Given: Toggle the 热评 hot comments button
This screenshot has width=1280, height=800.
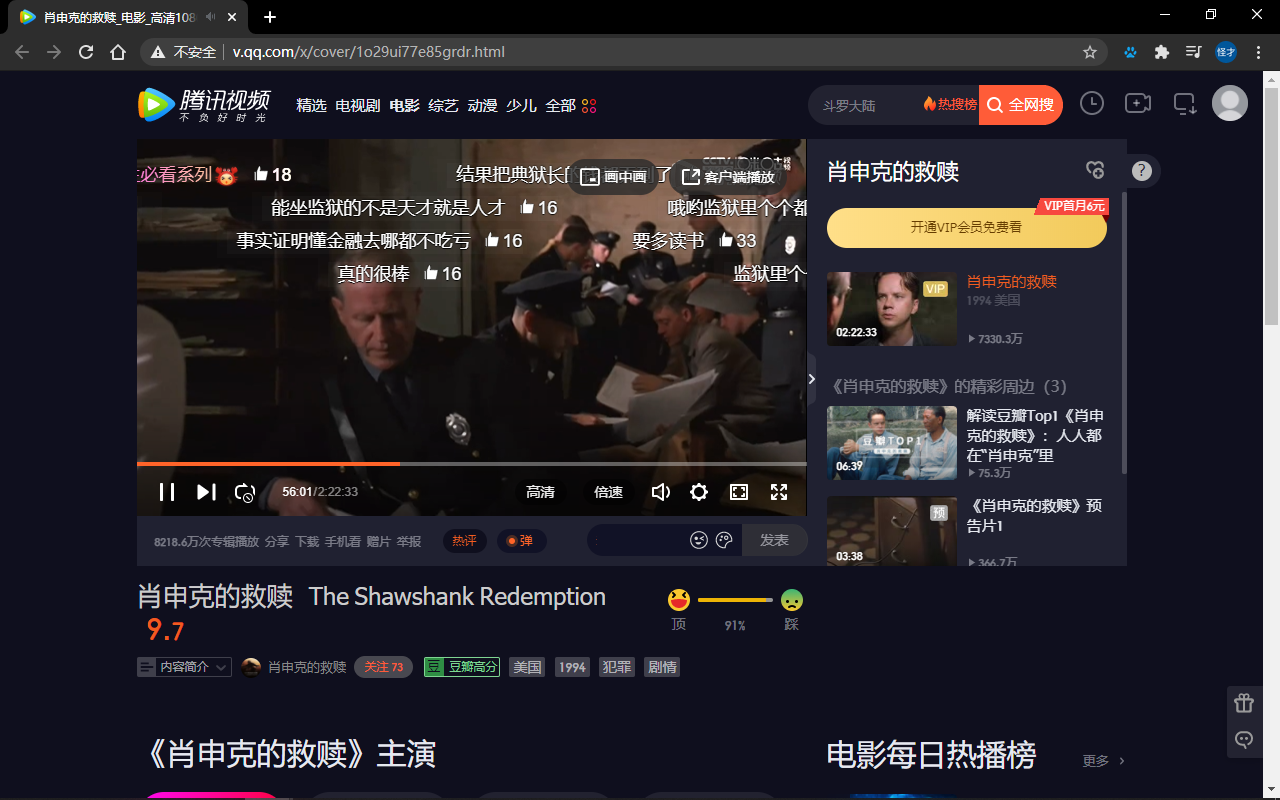Looking at the screenshot, I should pos(464,541).
